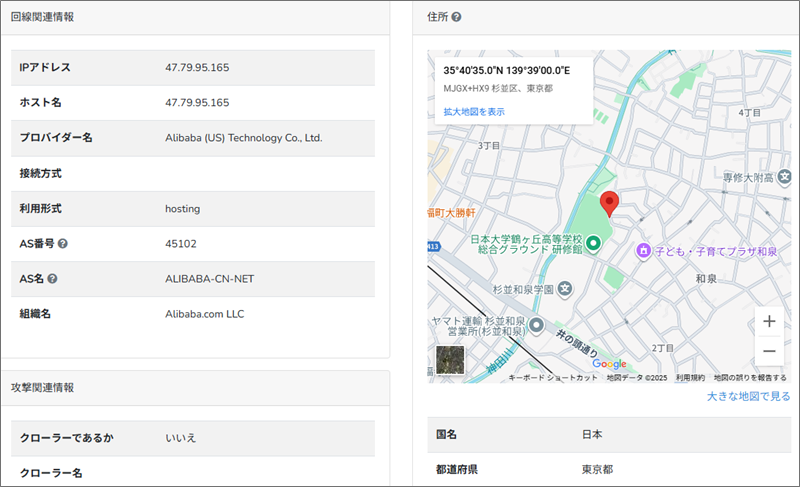The width and height of the screenshot is (800, 487).
Task: Click the ALIBABA-CN-NET AS name value
Action: 209,279
